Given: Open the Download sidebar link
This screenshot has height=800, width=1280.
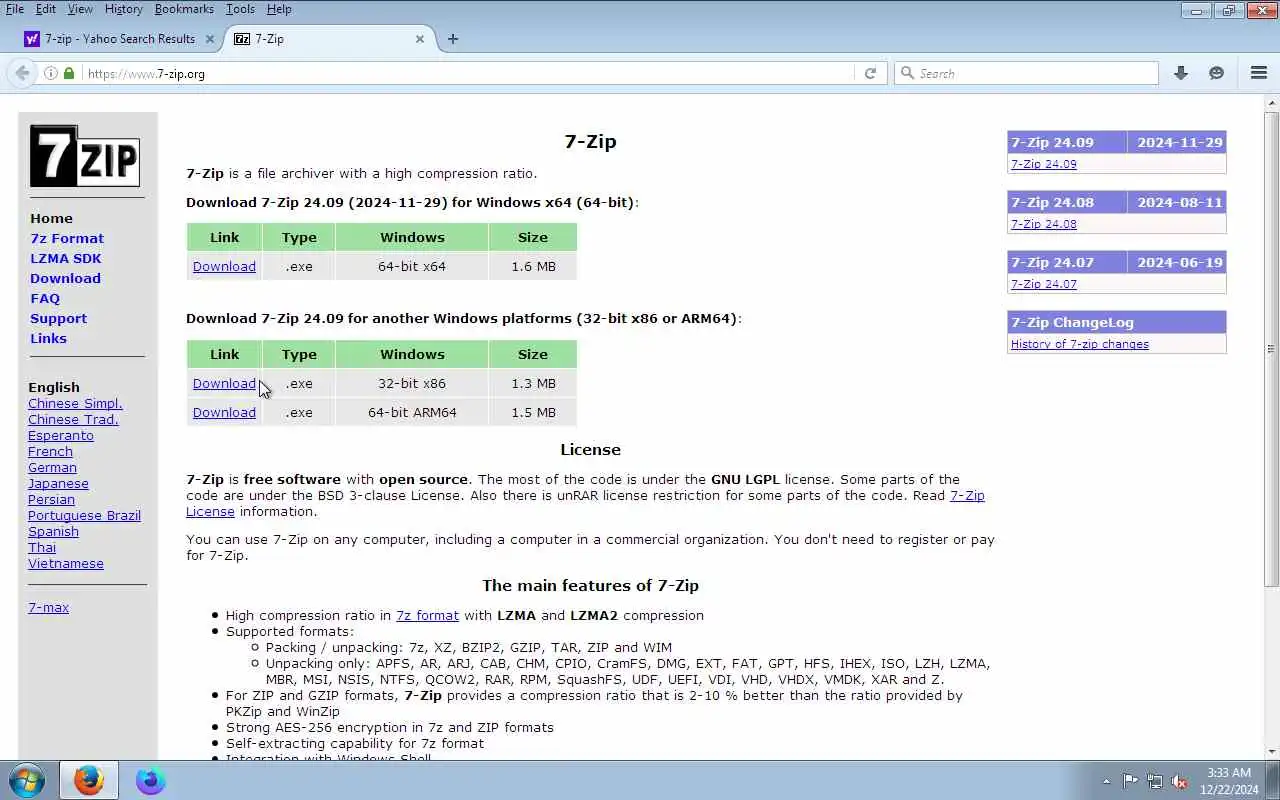Looking at the screenshot, I should (x=65, y=278).
